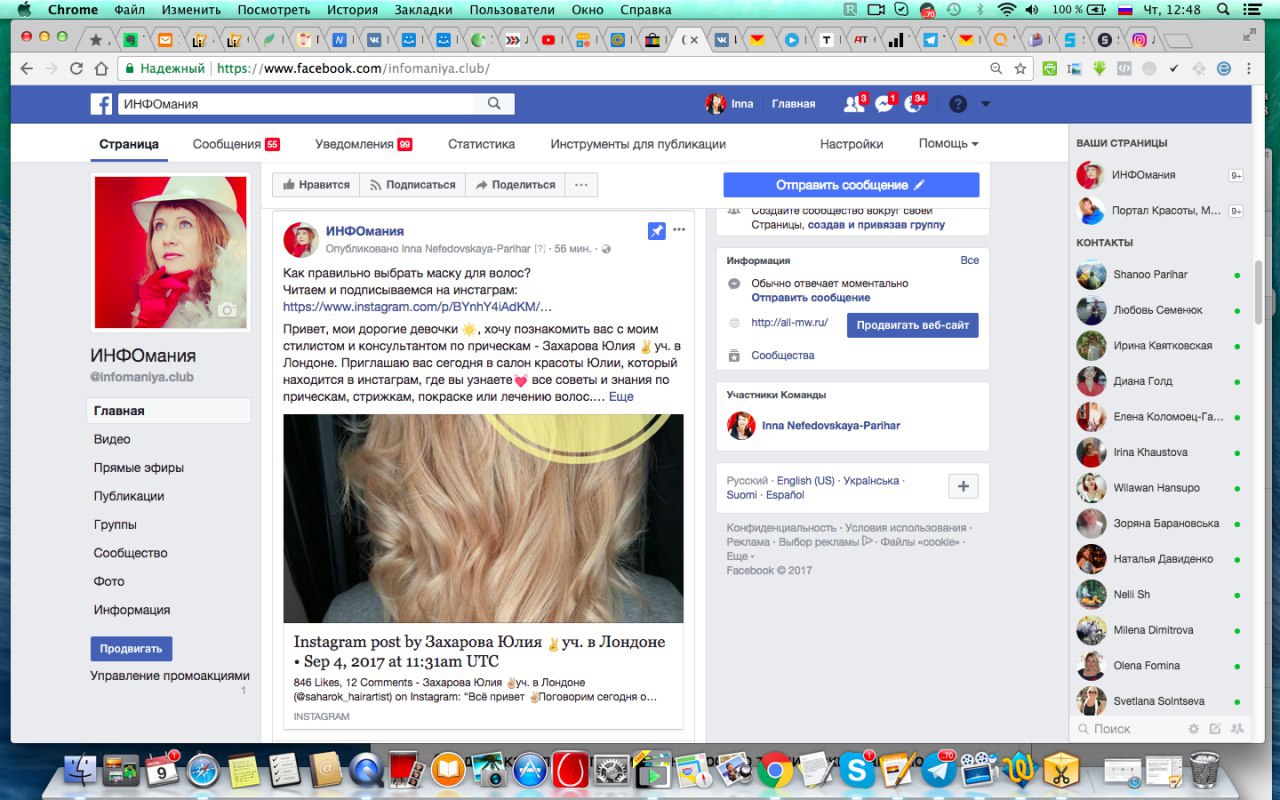
Task: Open Safari compass icon in the Dock
Action: pyautogui.click(x=203, y=769)
